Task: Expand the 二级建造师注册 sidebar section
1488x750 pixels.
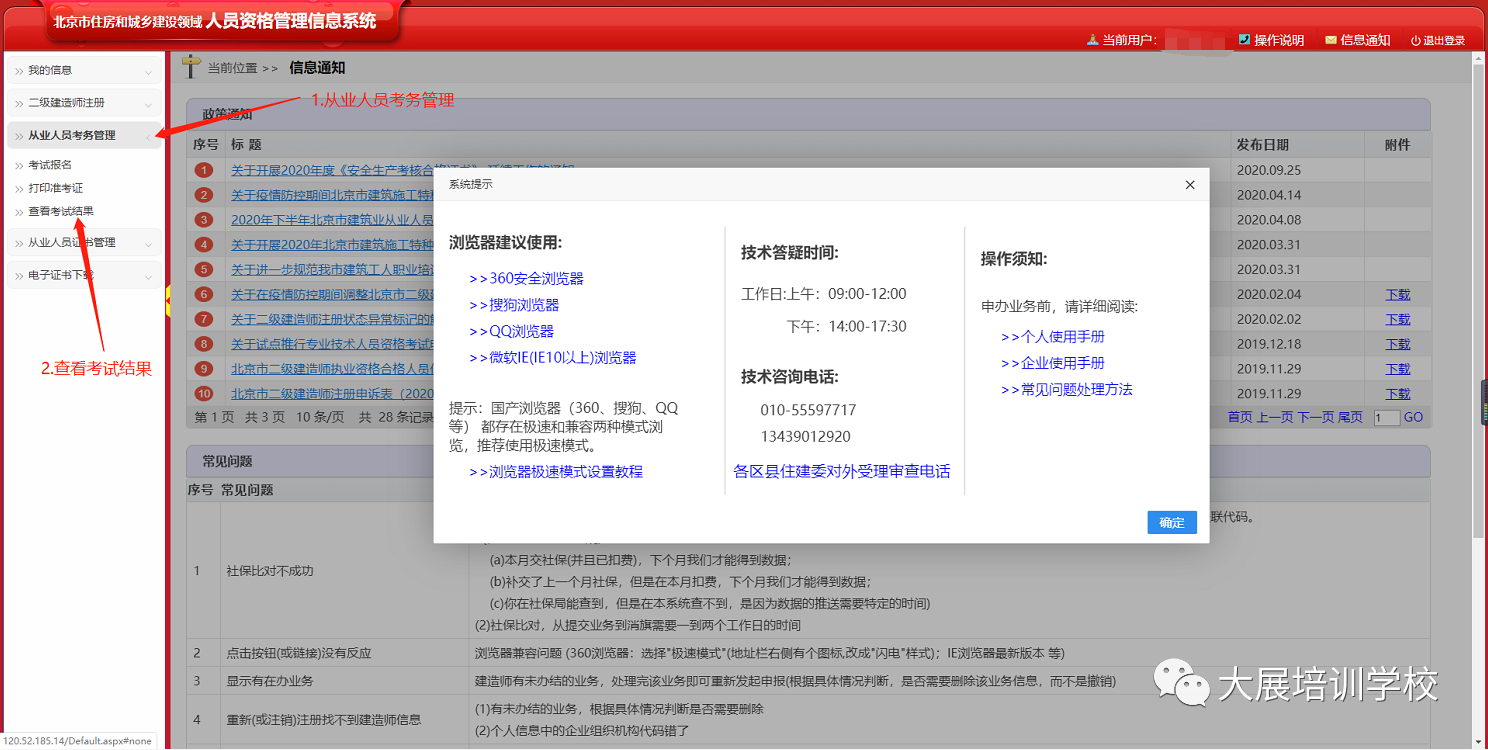Action: [148, 104]
